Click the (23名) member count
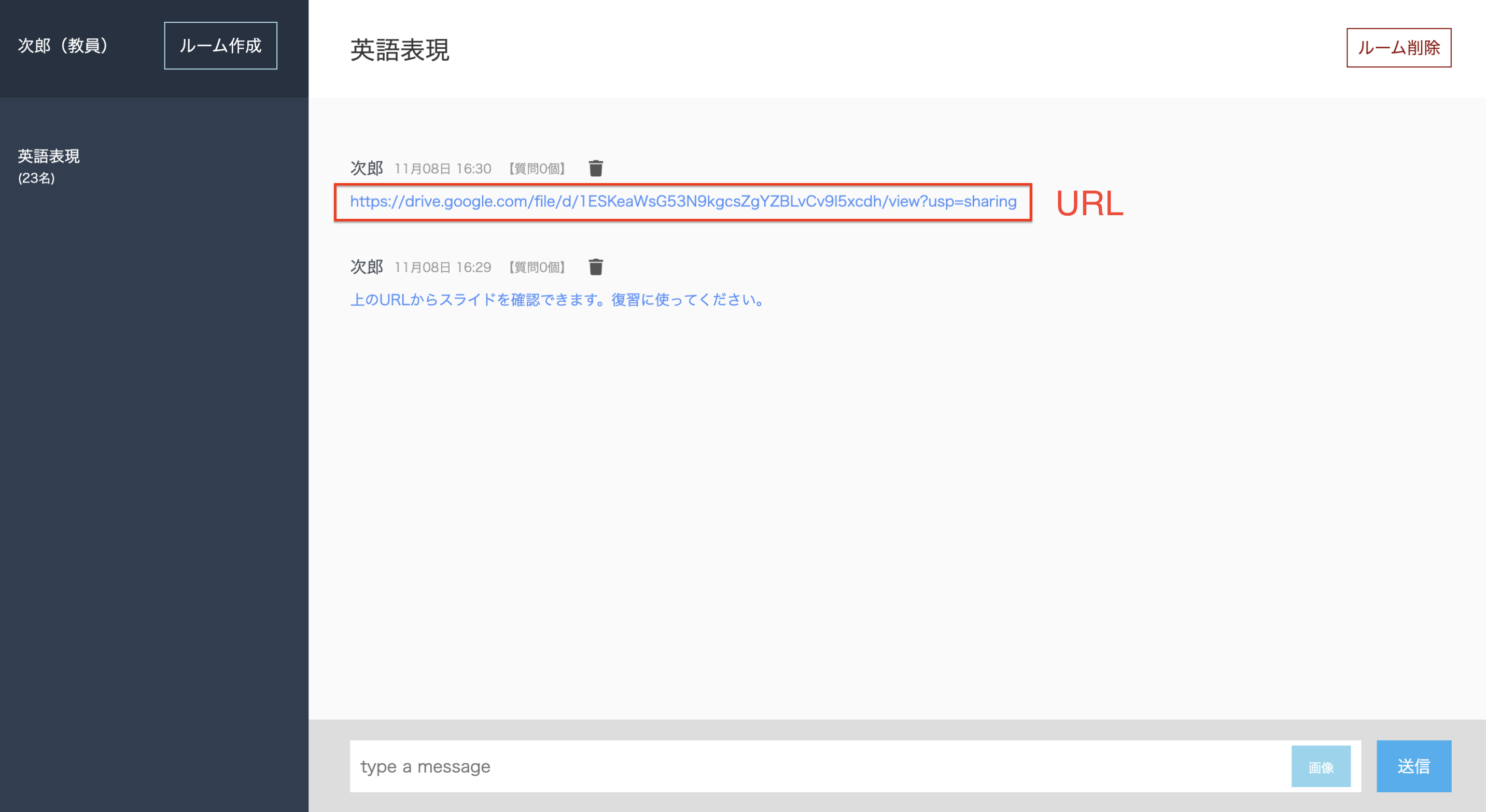The image size is (1486, 812). point(36,178)
